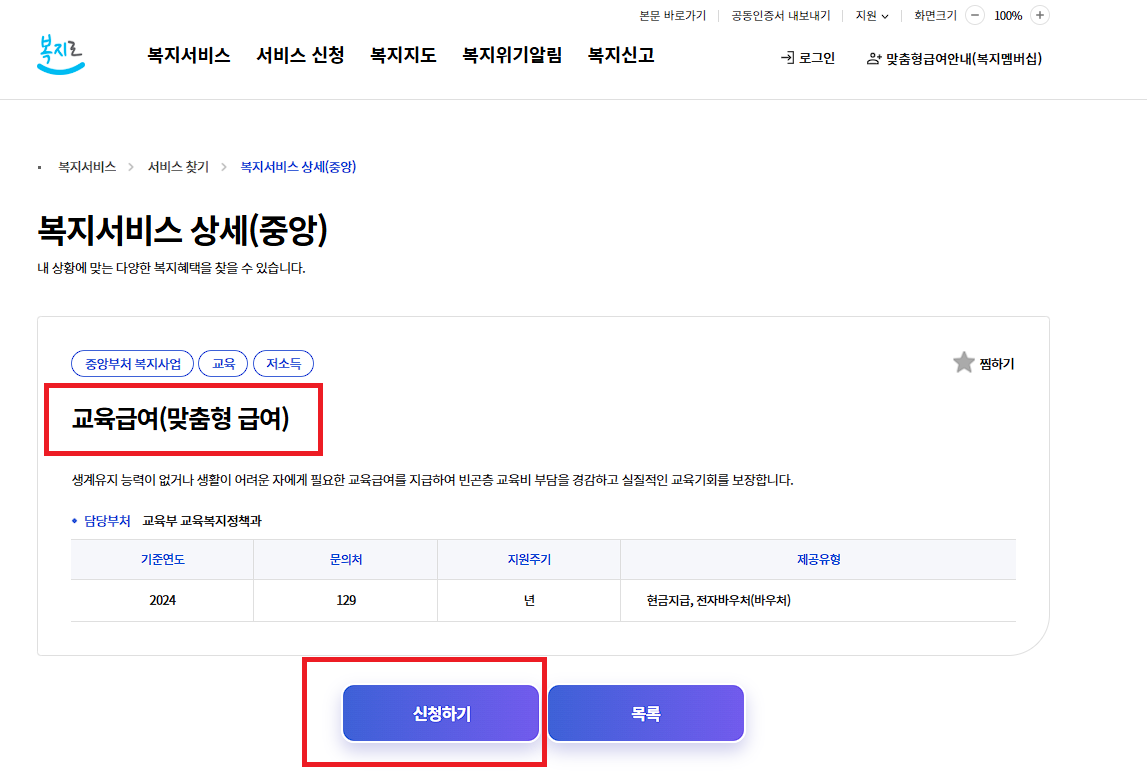
Task: Open the 복지서비스 menu
Action: coord(188,55)
